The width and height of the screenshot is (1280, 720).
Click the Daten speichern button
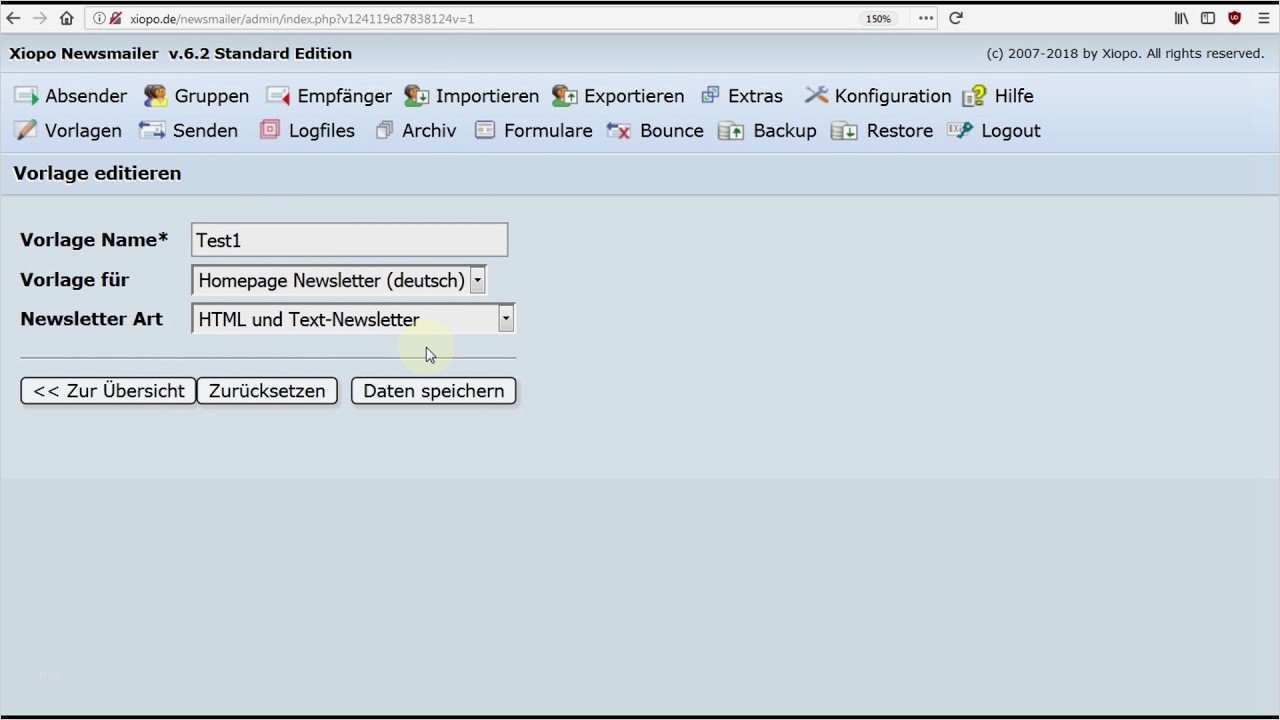coord(433,391)
